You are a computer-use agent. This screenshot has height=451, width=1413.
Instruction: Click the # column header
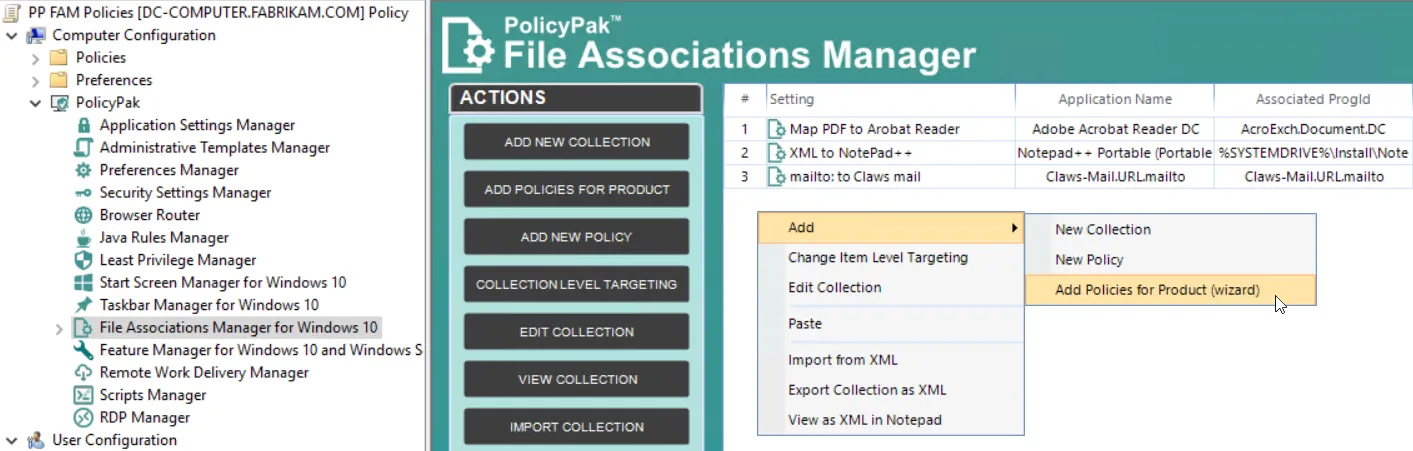[745, 100]
